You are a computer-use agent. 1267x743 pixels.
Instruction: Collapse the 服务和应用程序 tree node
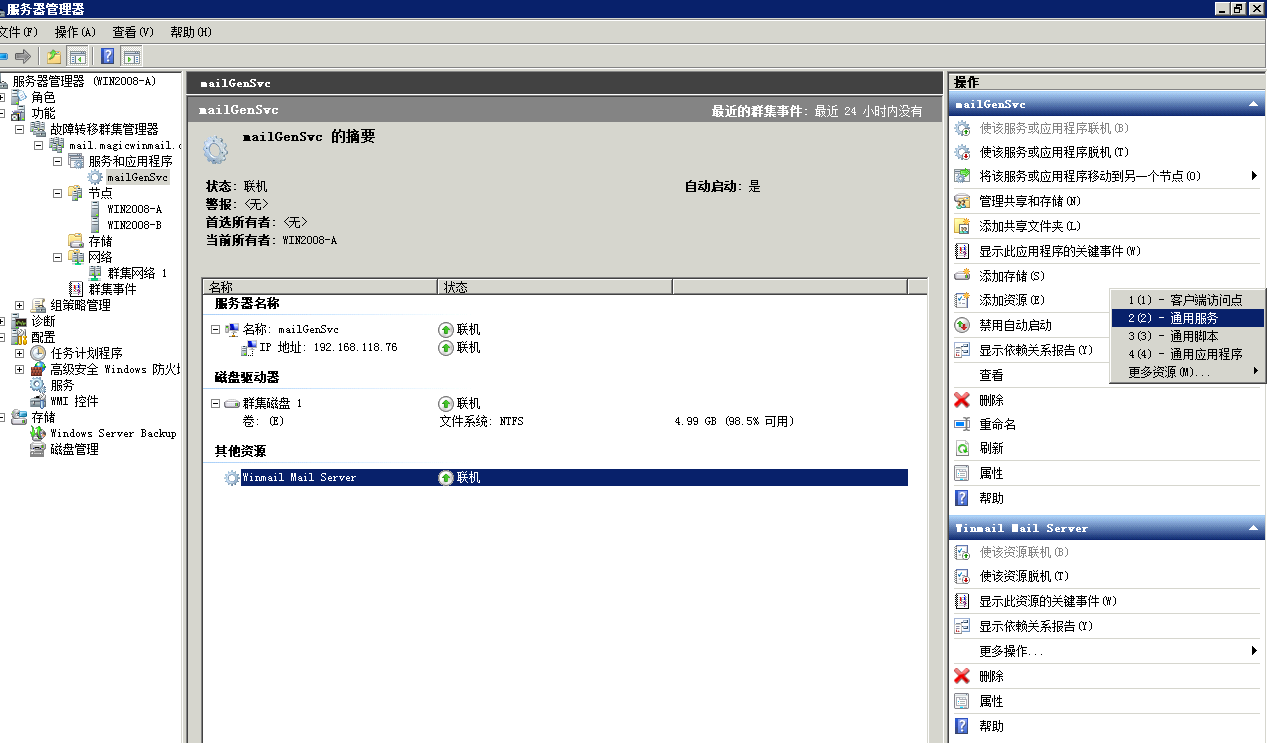tap(58, 161)
